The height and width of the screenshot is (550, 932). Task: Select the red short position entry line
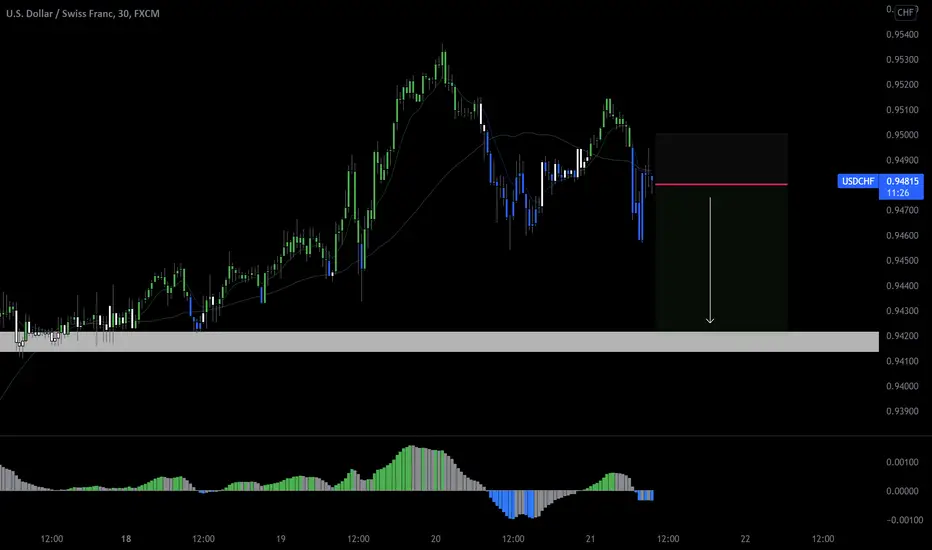(721, 184)
